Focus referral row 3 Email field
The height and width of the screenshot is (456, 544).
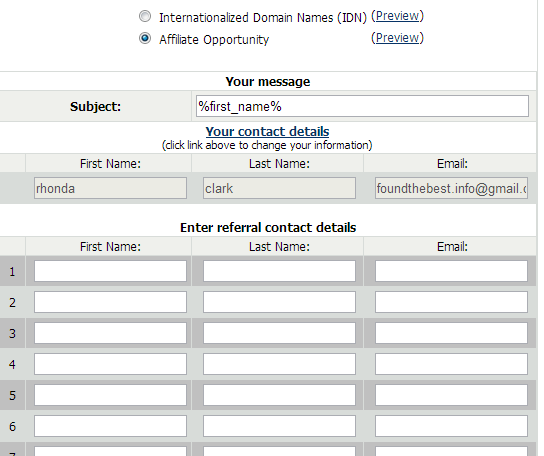(451, 333)
